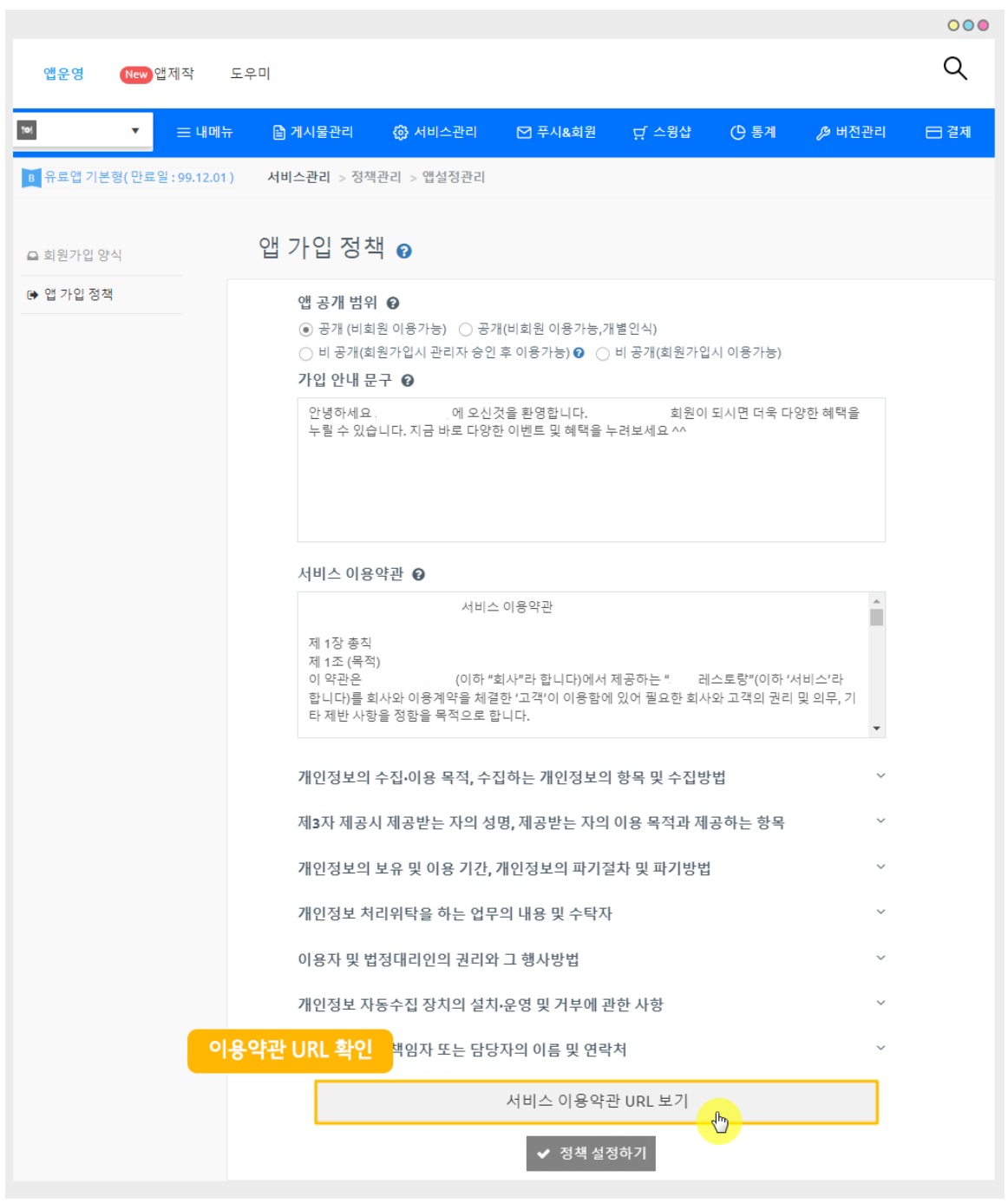Click 앱설정관리 breadcrumb
This screenshot has height=1203, width=1008.
pos(454,178)
